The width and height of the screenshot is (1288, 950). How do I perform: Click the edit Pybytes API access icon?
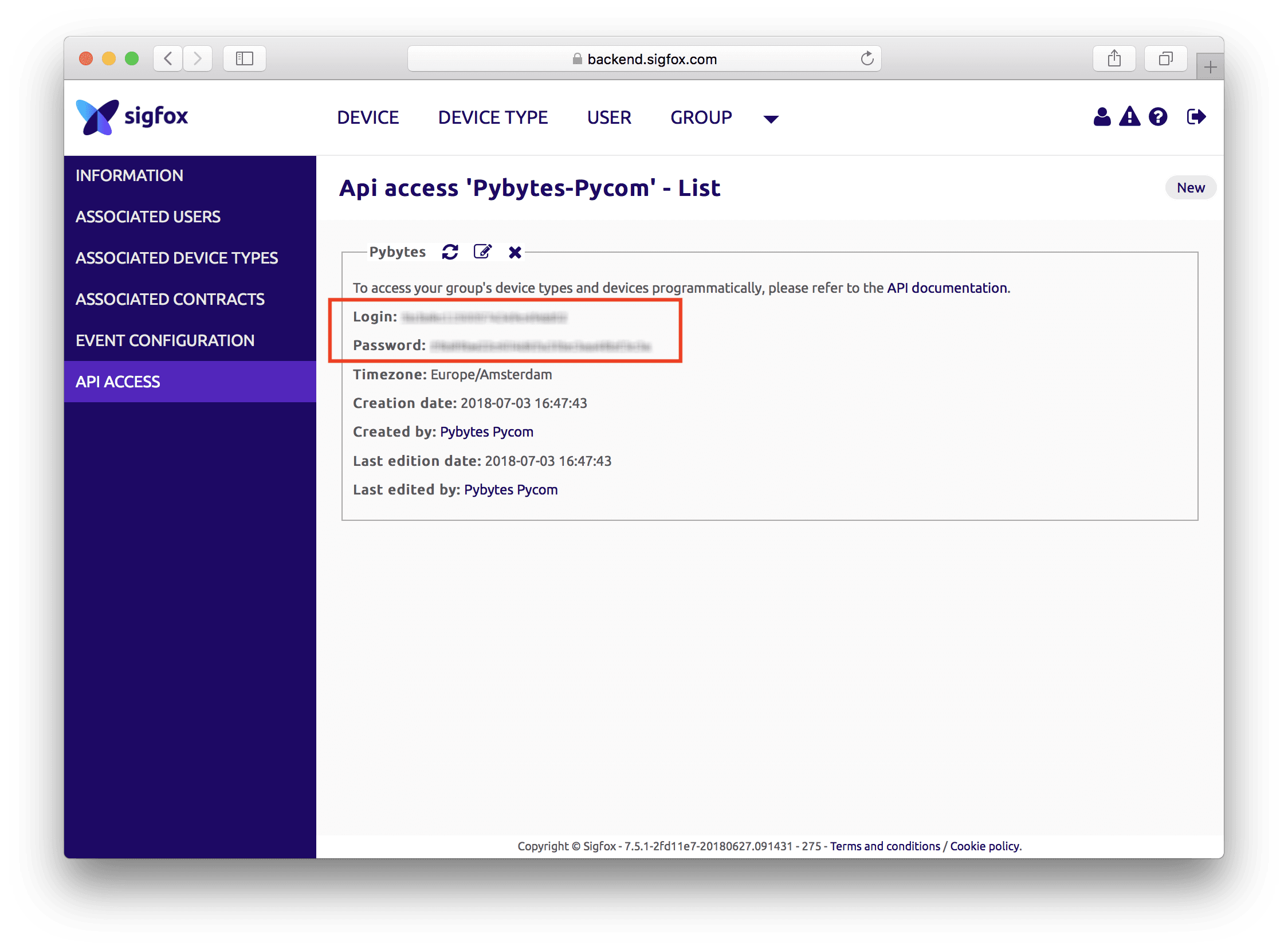click(x=482, y=252)
